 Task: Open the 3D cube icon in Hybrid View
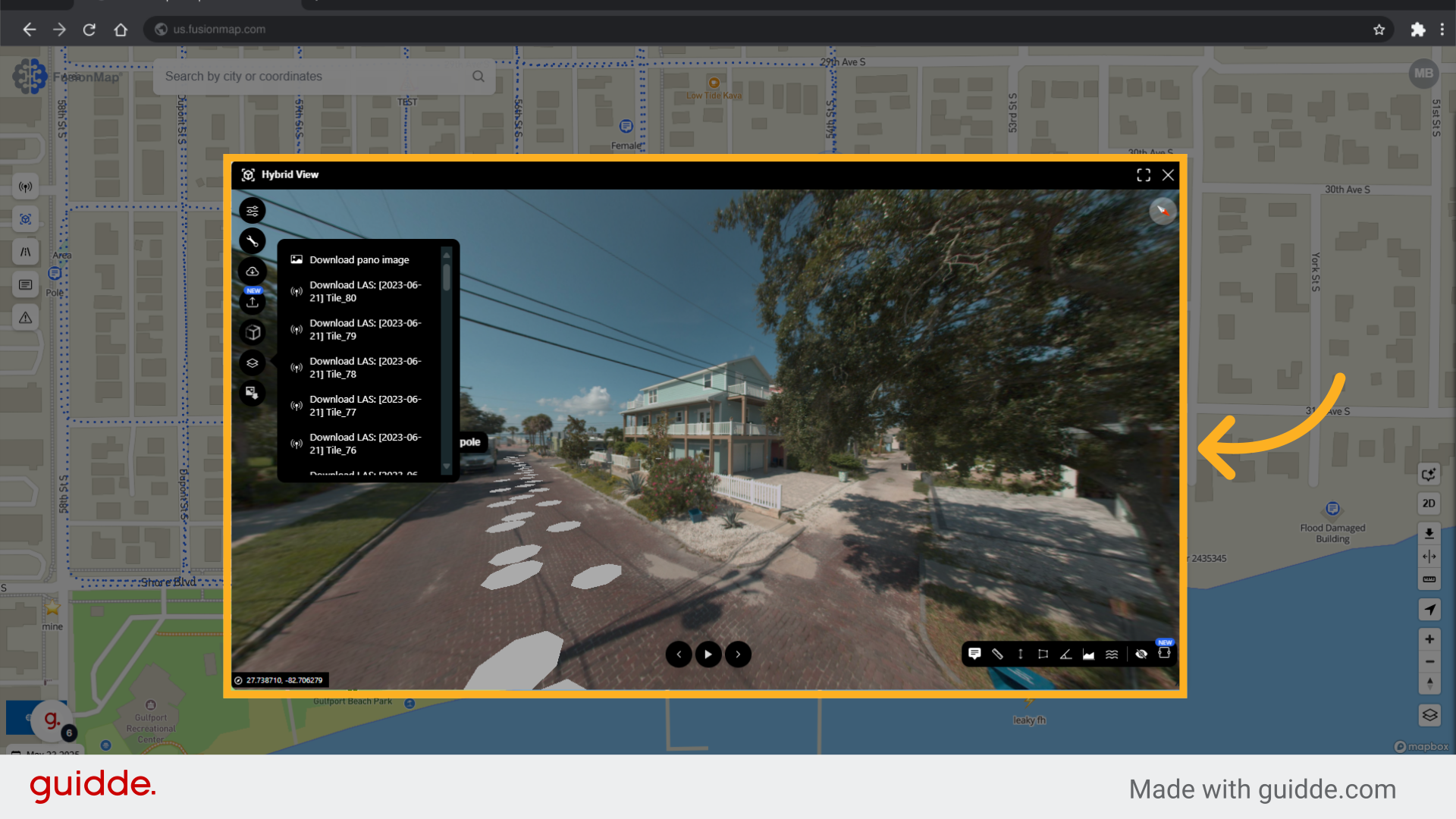click(x=253, y=332)
